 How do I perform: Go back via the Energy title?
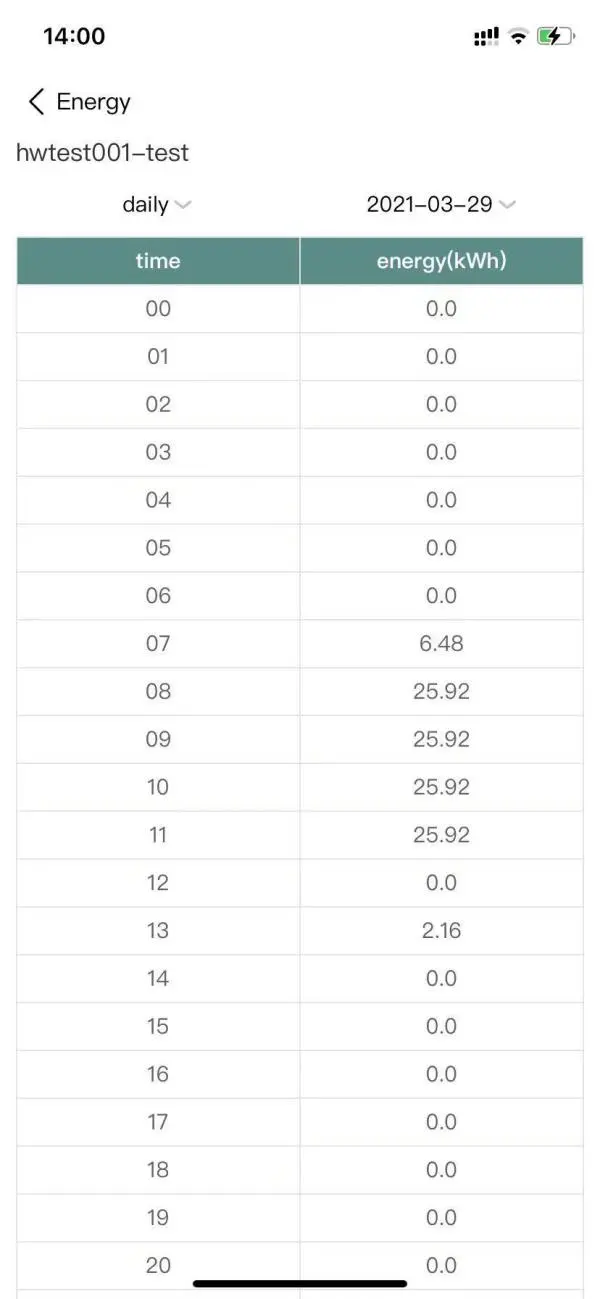pyautogui.click(x=94, y=101)
